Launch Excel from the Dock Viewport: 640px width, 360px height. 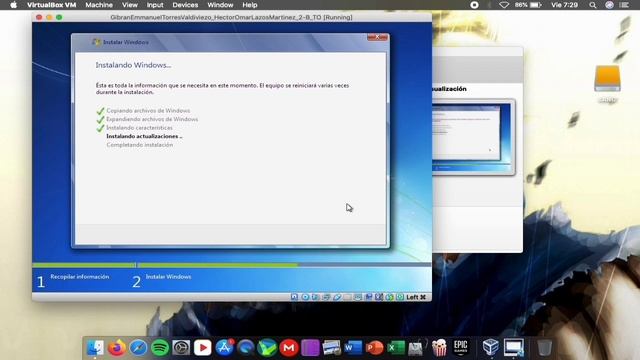point(396,348)
